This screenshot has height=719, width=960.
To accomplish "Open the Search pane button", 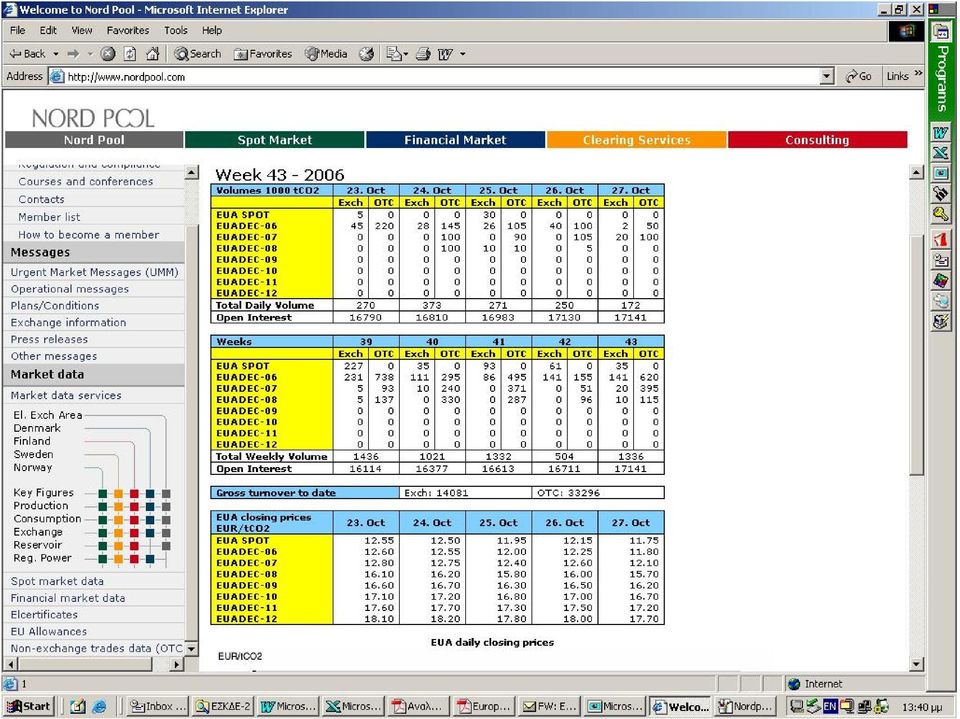I will click(197, 54).
